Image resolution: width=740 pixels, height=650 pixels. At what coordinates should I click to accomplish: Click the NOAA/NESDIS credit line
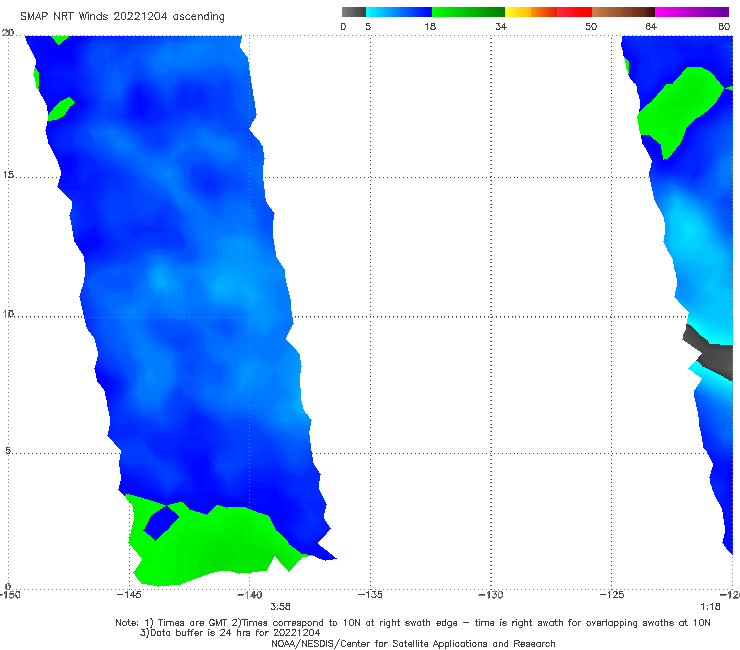413,644
